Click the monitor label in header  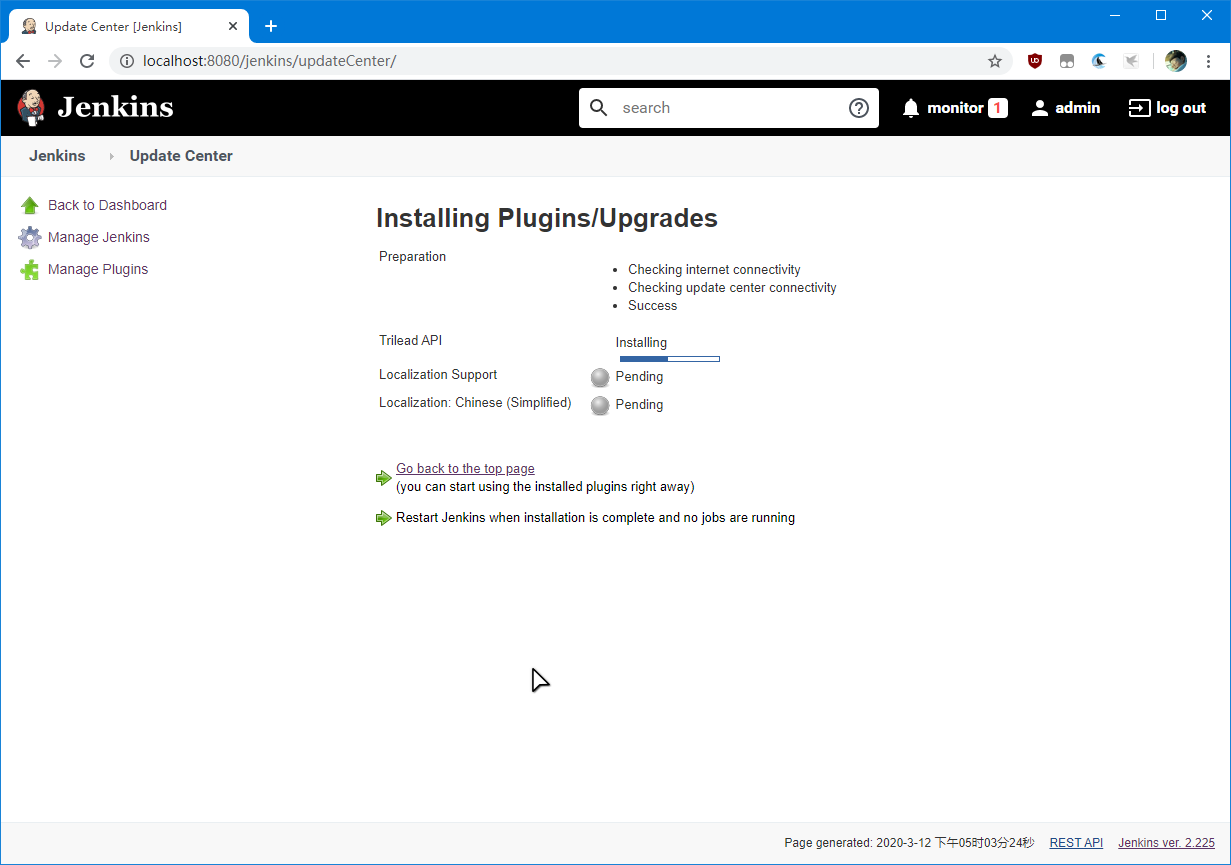(x=955, y=108)
